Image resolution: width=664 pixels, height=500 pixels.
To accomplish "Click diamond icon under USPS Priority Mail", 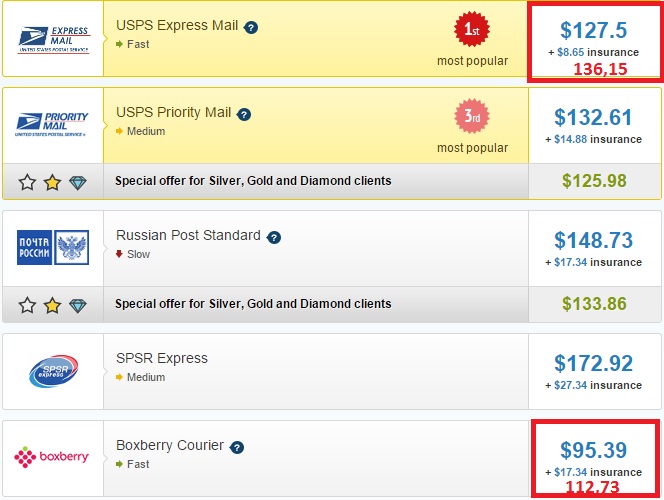I will click(79, 182).
